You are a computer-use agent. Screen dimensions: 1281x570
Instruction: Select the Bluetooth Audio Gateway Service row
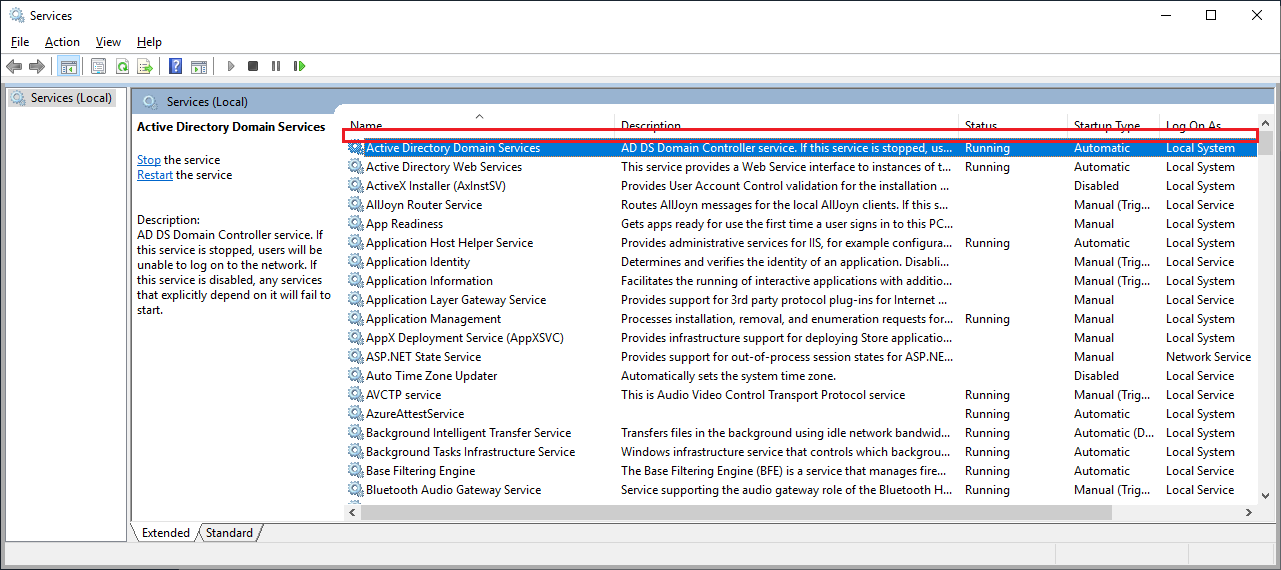pos(801,490)
